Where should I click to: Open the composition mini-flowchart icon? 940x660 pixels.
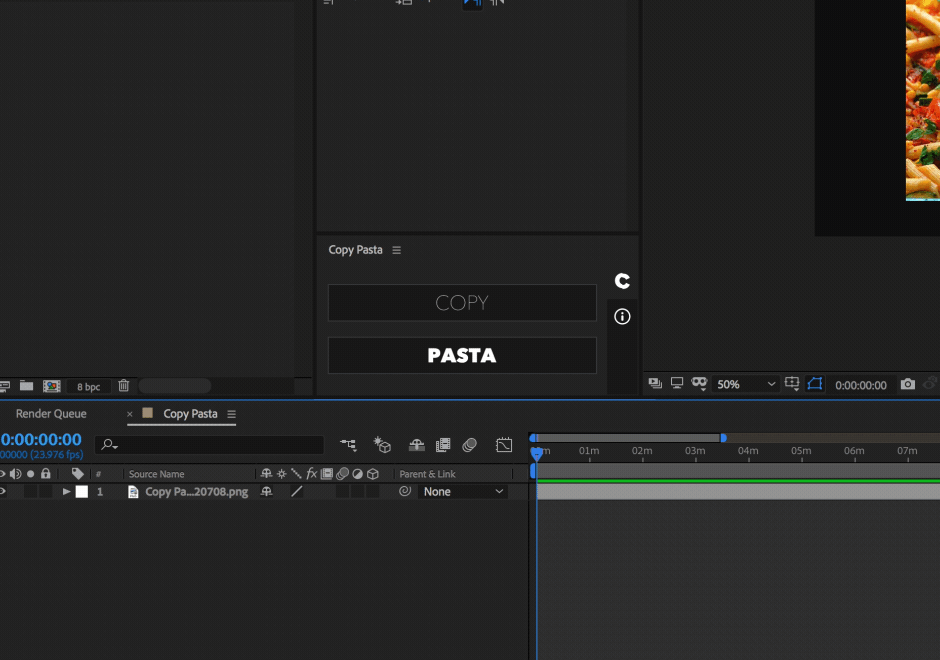(x=348, y=445)
